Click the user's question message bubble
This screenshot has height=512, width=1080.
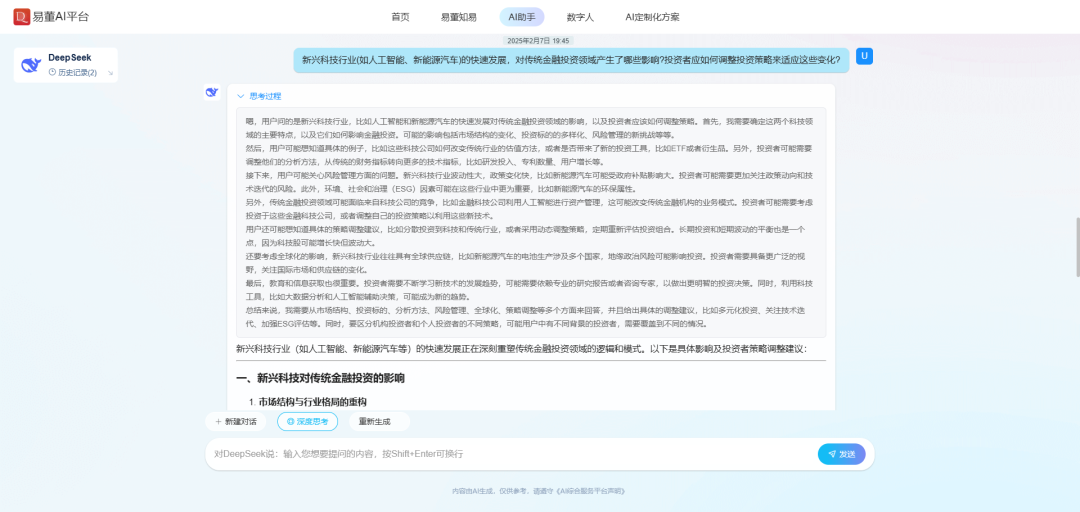pyautogui.click(x=571, y=60)
